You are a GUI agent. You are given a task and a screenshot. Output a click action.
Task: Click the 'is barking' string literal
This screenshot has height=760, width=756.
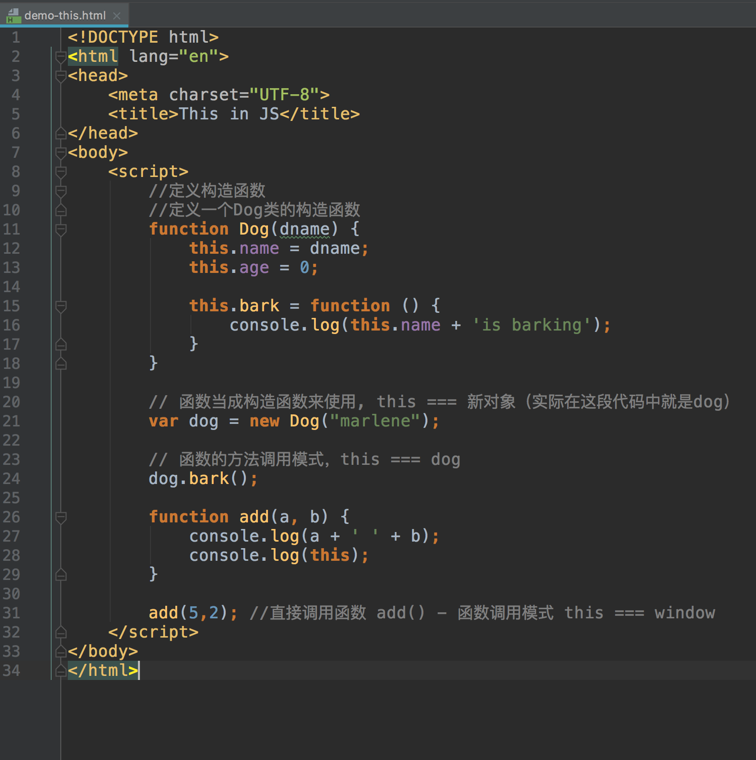click(532, 325)
